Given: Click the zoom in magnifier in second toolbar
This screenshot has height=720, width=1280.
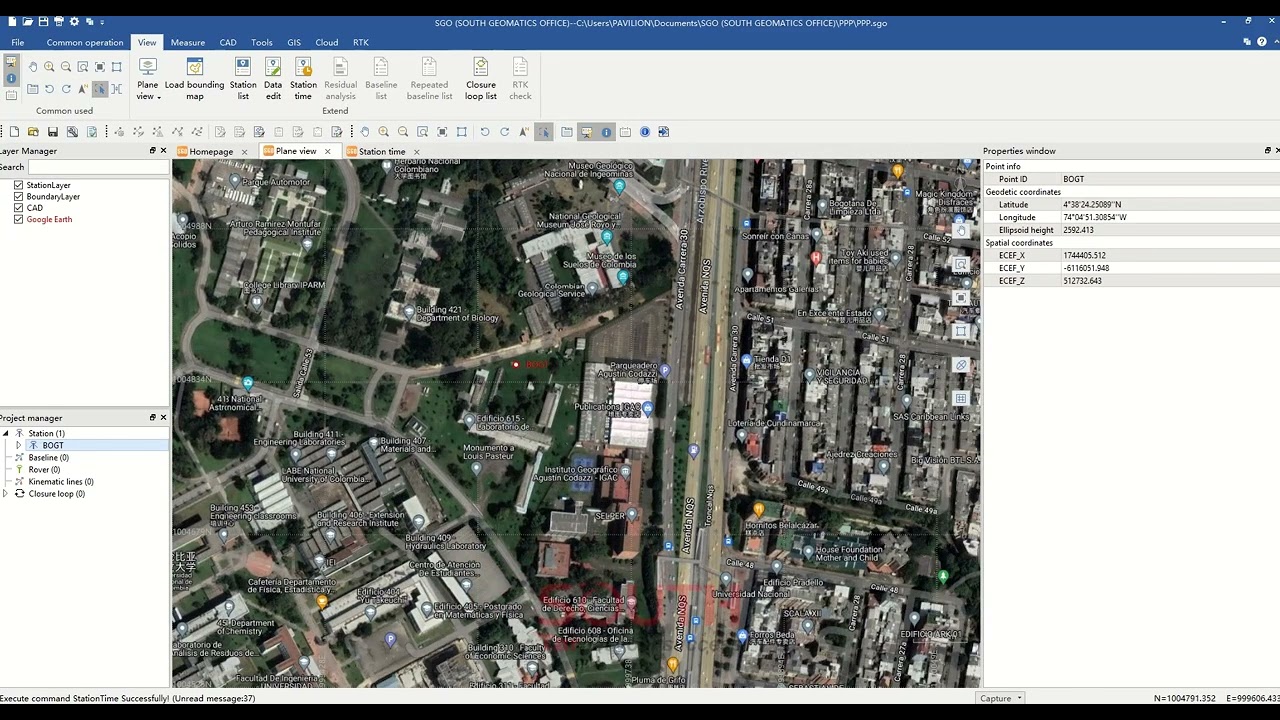Looking at the screenshot, I should (x=383, y=132).
